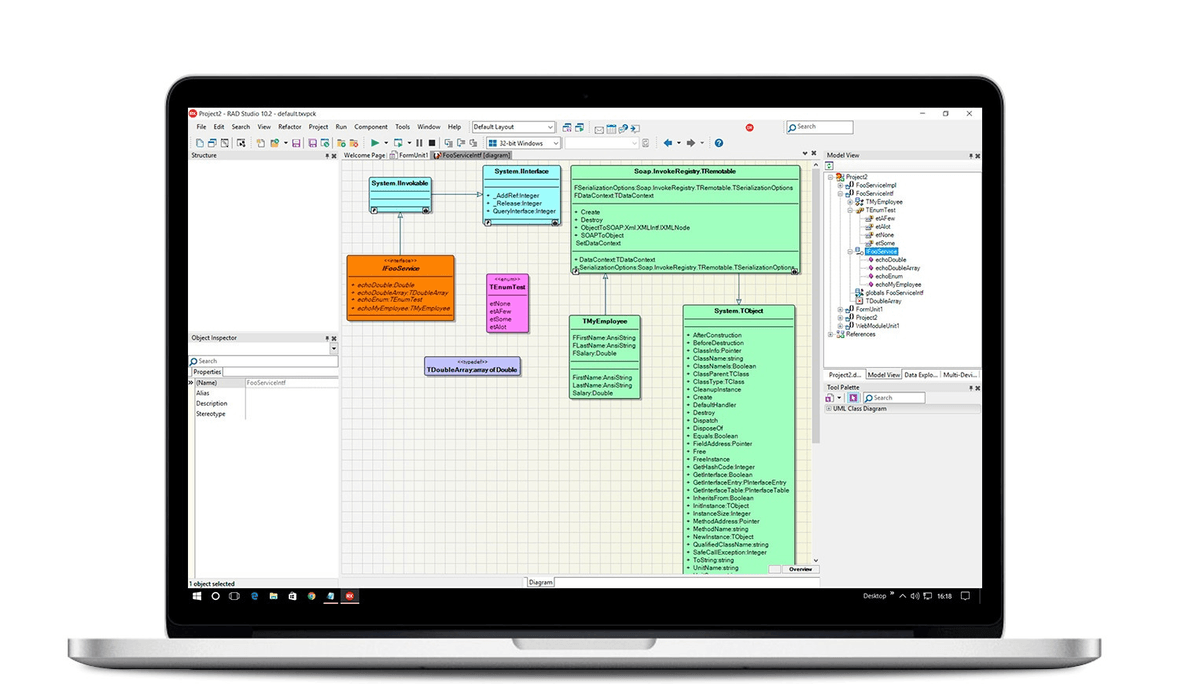Pin the Structure panel with pushpin
Image resolution: width=1200 pixels, height=684 pixels.
[x=327, y=156]
